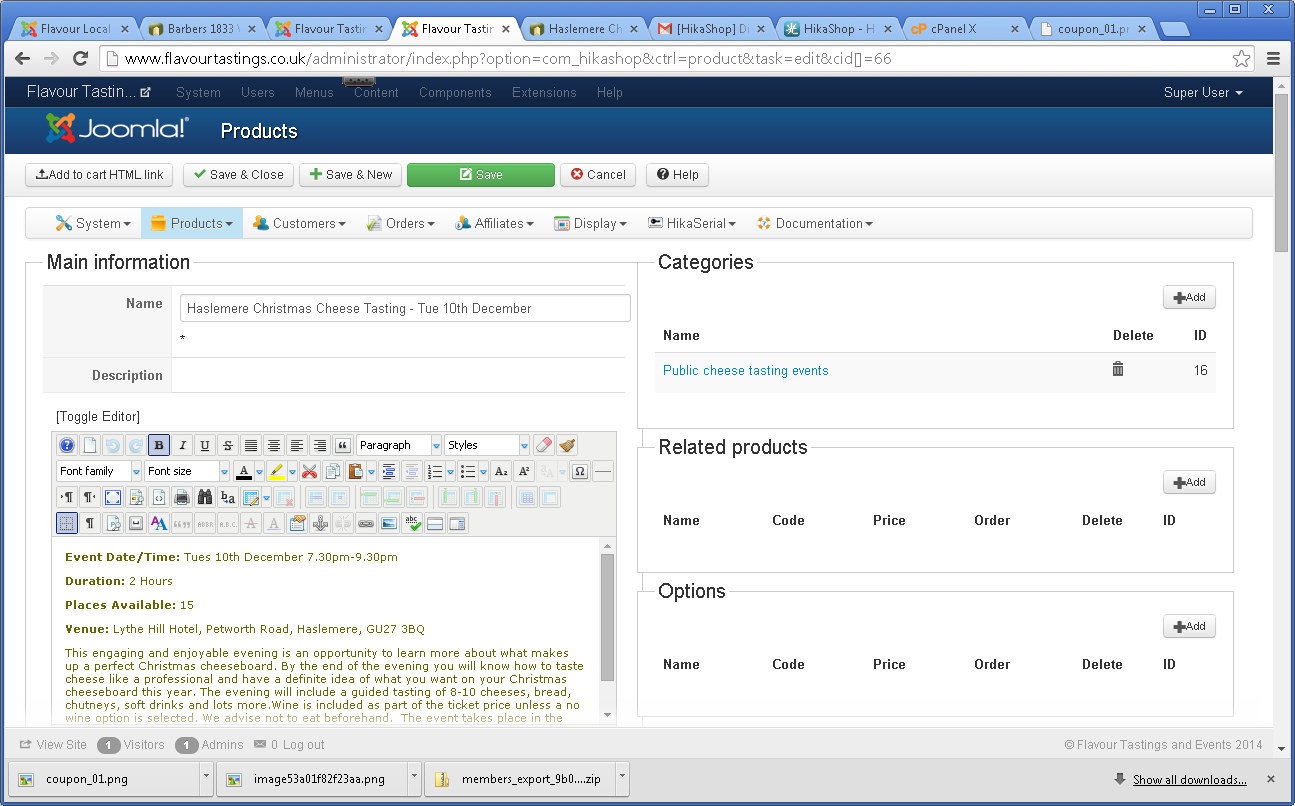Open the find and replace tool
The image size is (1295, 806).
coord(228,497)
